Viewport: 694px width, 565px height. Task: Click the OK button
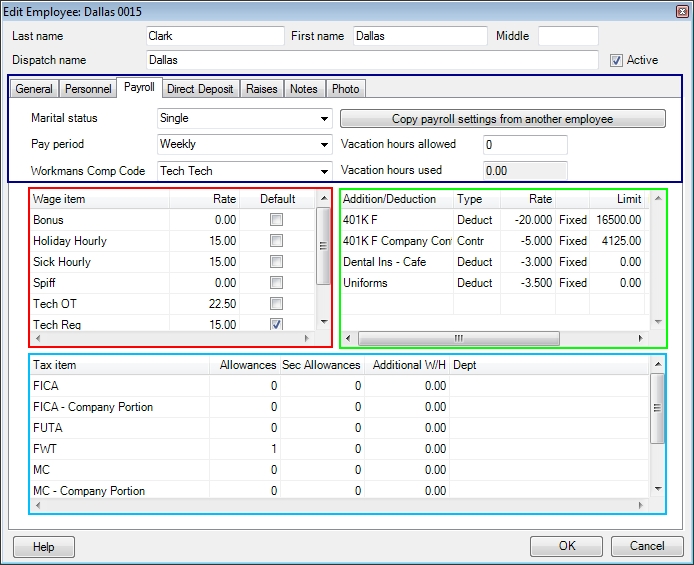coord(567,546)
